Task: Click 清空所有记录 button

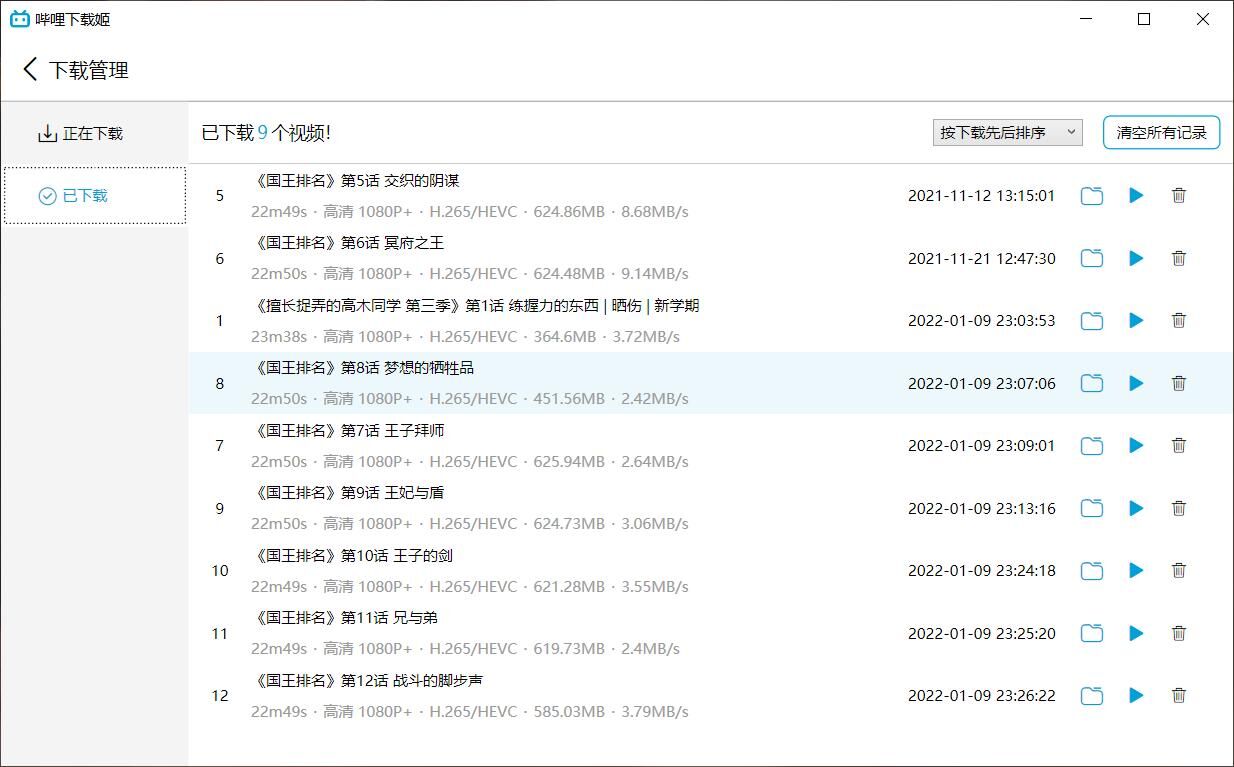Action: click(1161, 132)
